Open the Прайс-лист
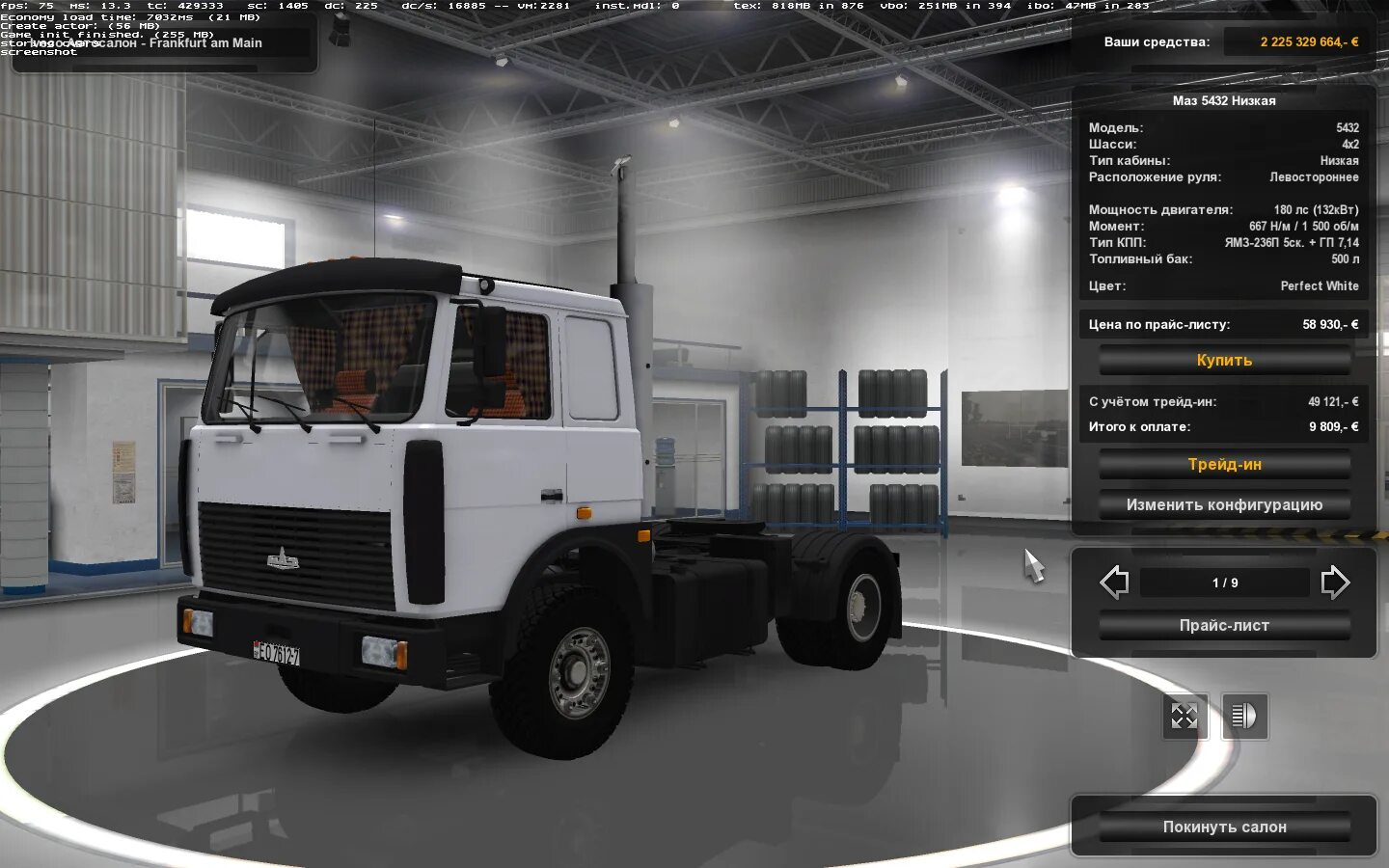The image size is (1389, 868). coord(1224,626)
